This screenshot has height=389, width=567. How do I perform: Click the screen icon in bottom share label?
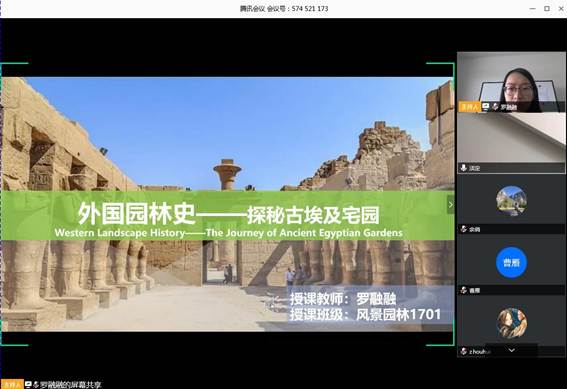point(28,384)
